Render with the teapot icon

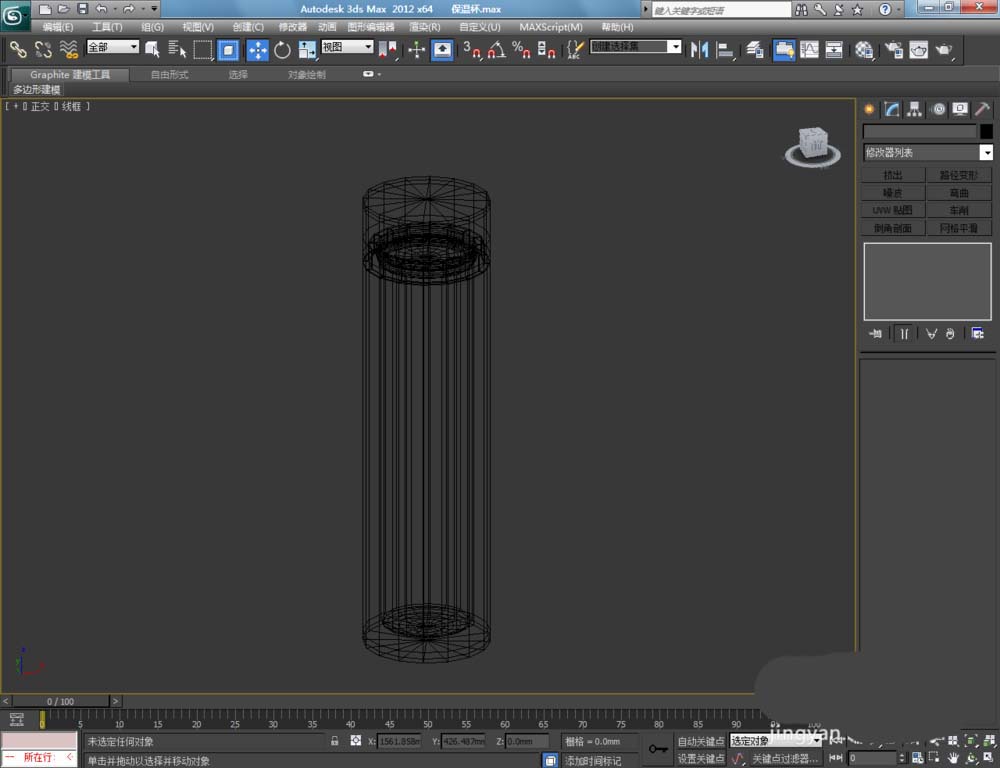coord(943,49)
